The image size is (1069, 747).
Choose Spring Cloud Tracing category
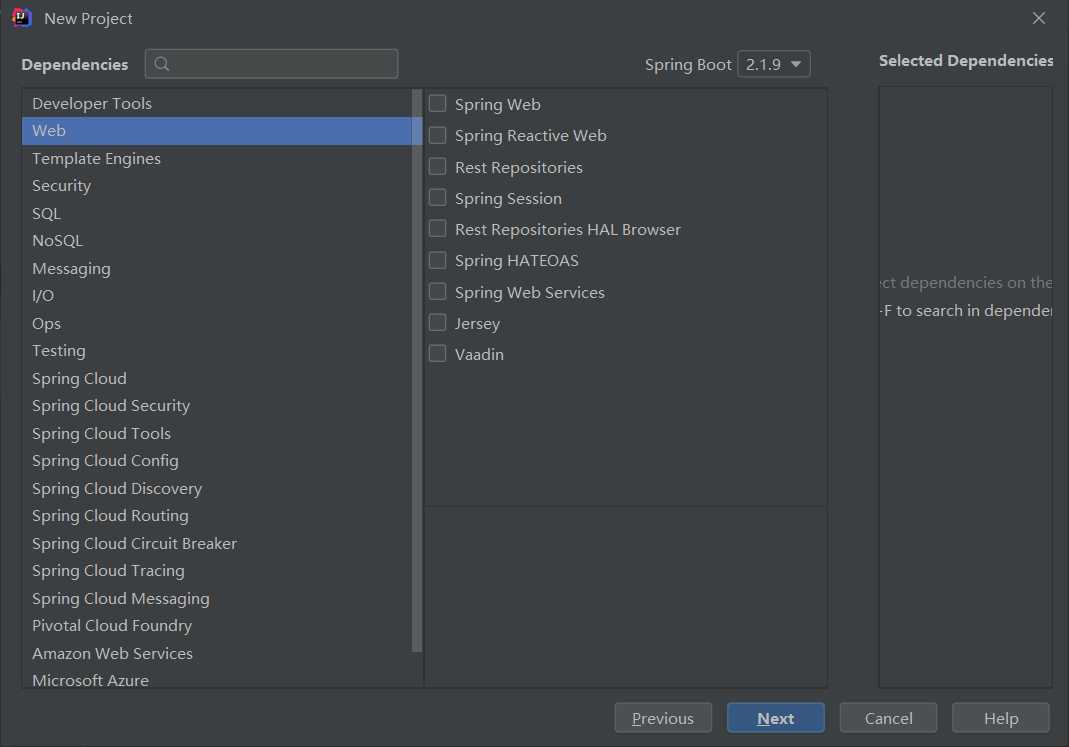click(217, 570)
